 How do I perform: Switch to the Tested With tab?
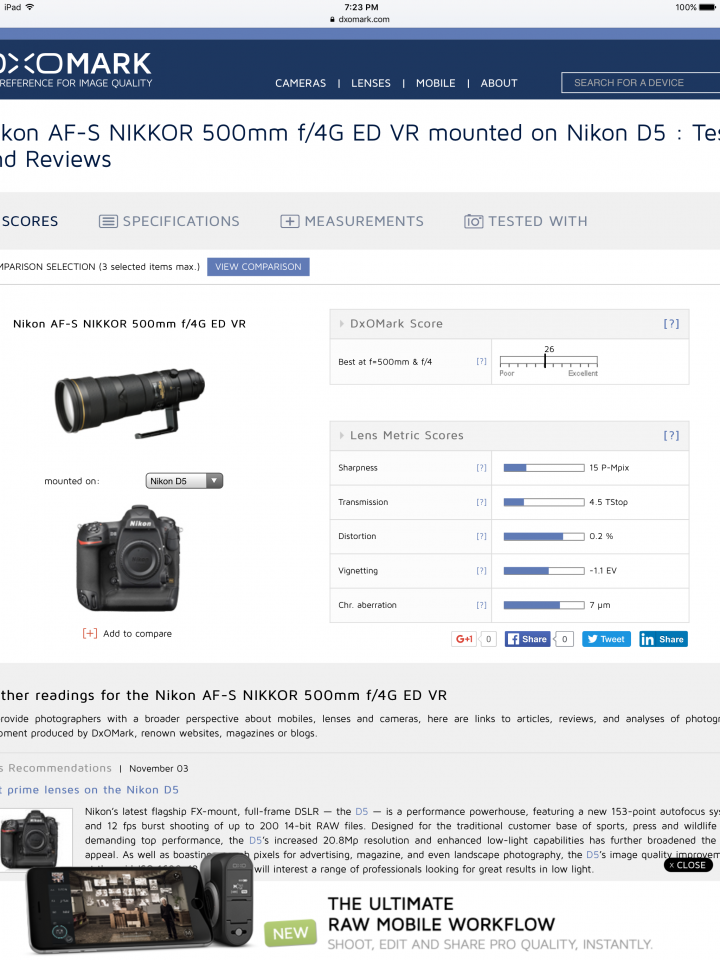pos(526,221)
